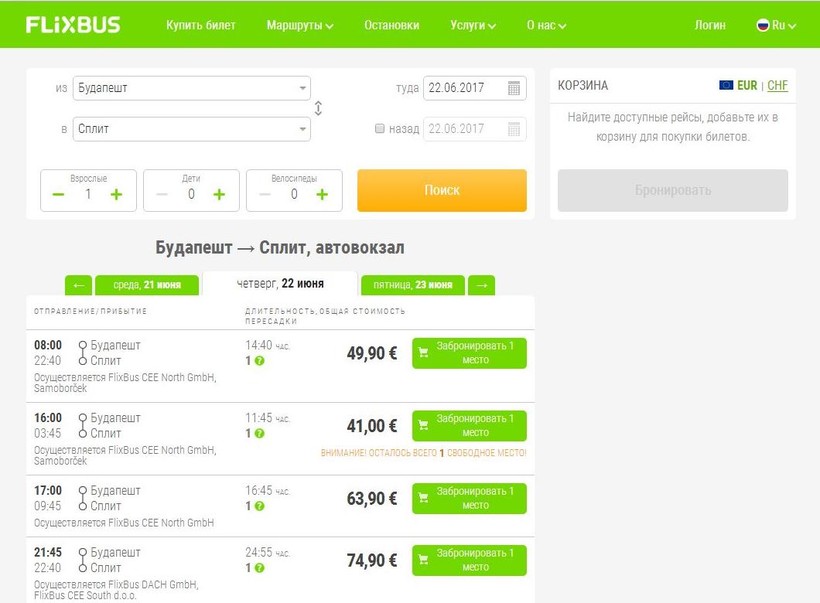Go to previous day arrow button
The width and height of the screenshot is (820, 603).
(78, 285)
